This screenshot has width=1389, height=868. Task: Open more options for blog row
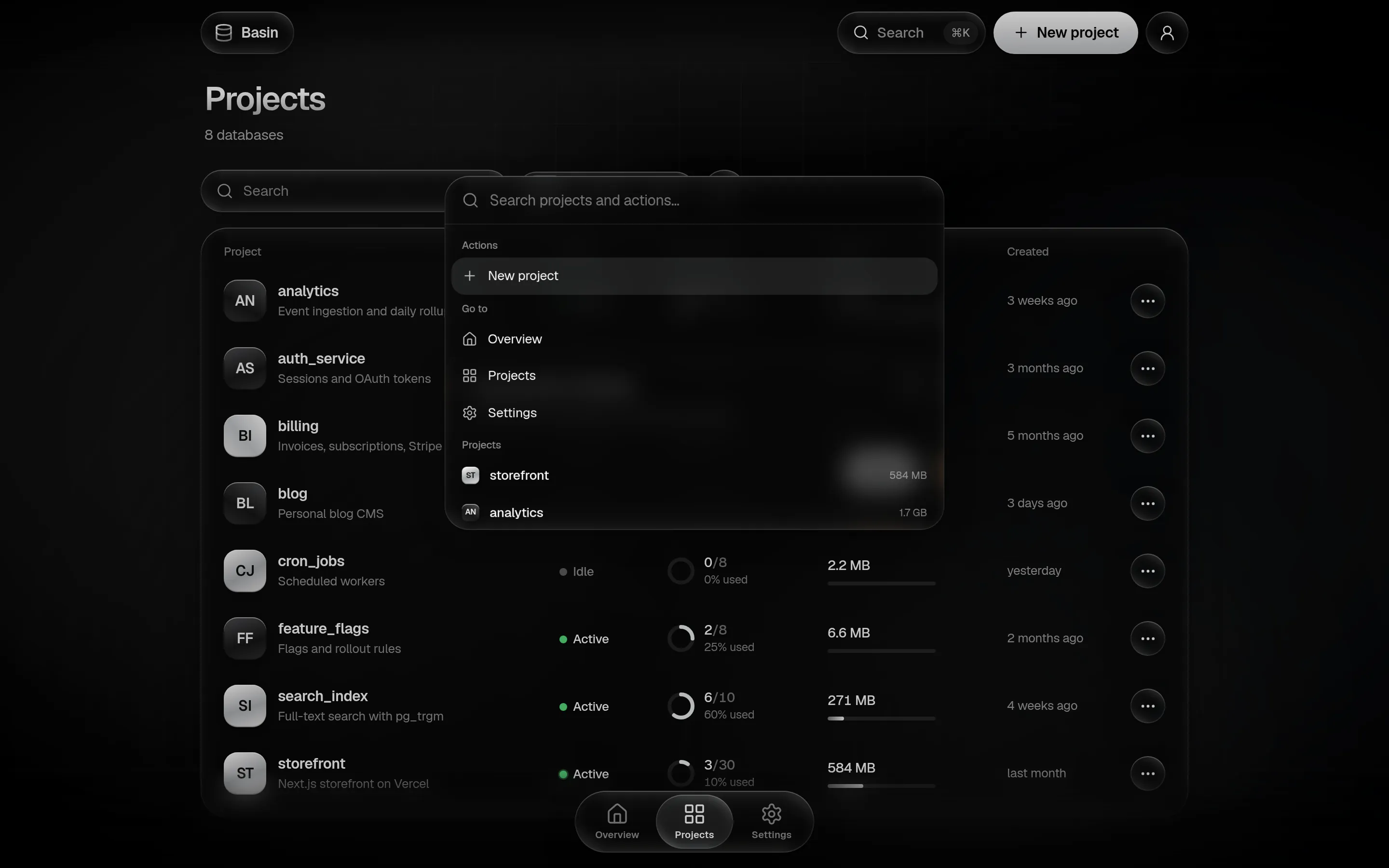pos(1147,503)
